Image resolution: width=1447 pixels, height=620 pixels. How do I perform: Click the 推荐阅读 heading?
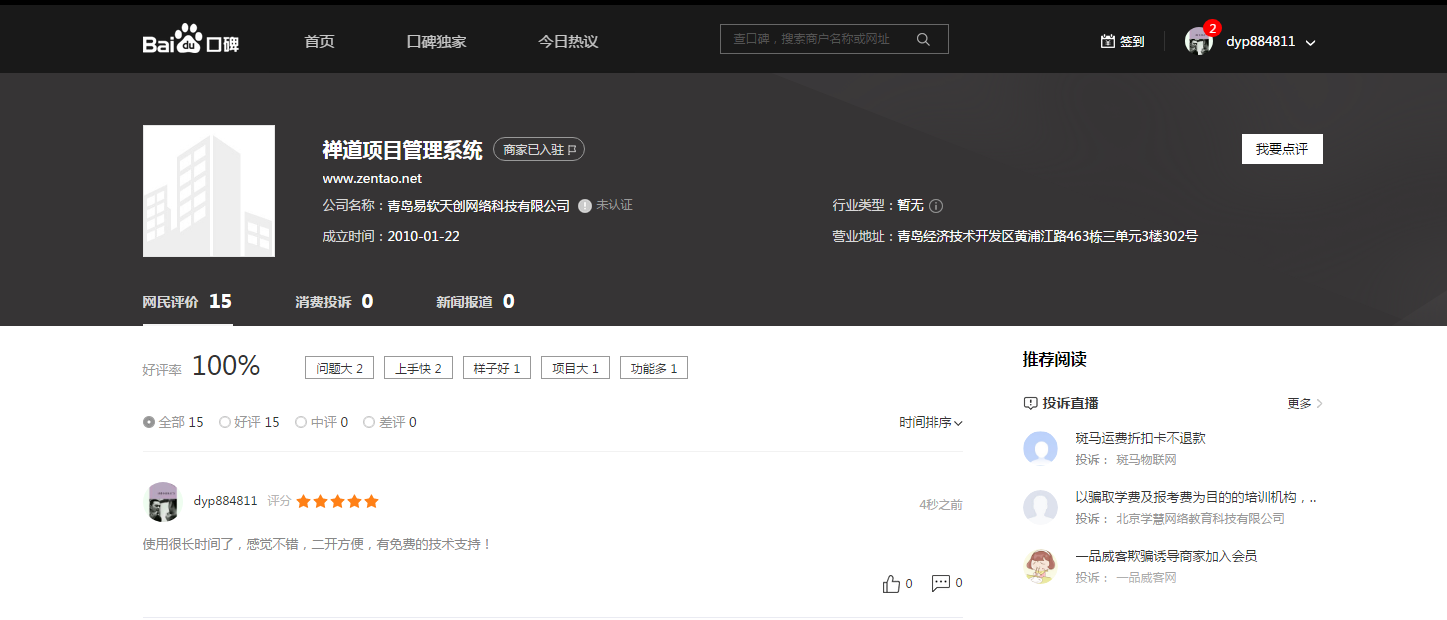pos(1054,360)
